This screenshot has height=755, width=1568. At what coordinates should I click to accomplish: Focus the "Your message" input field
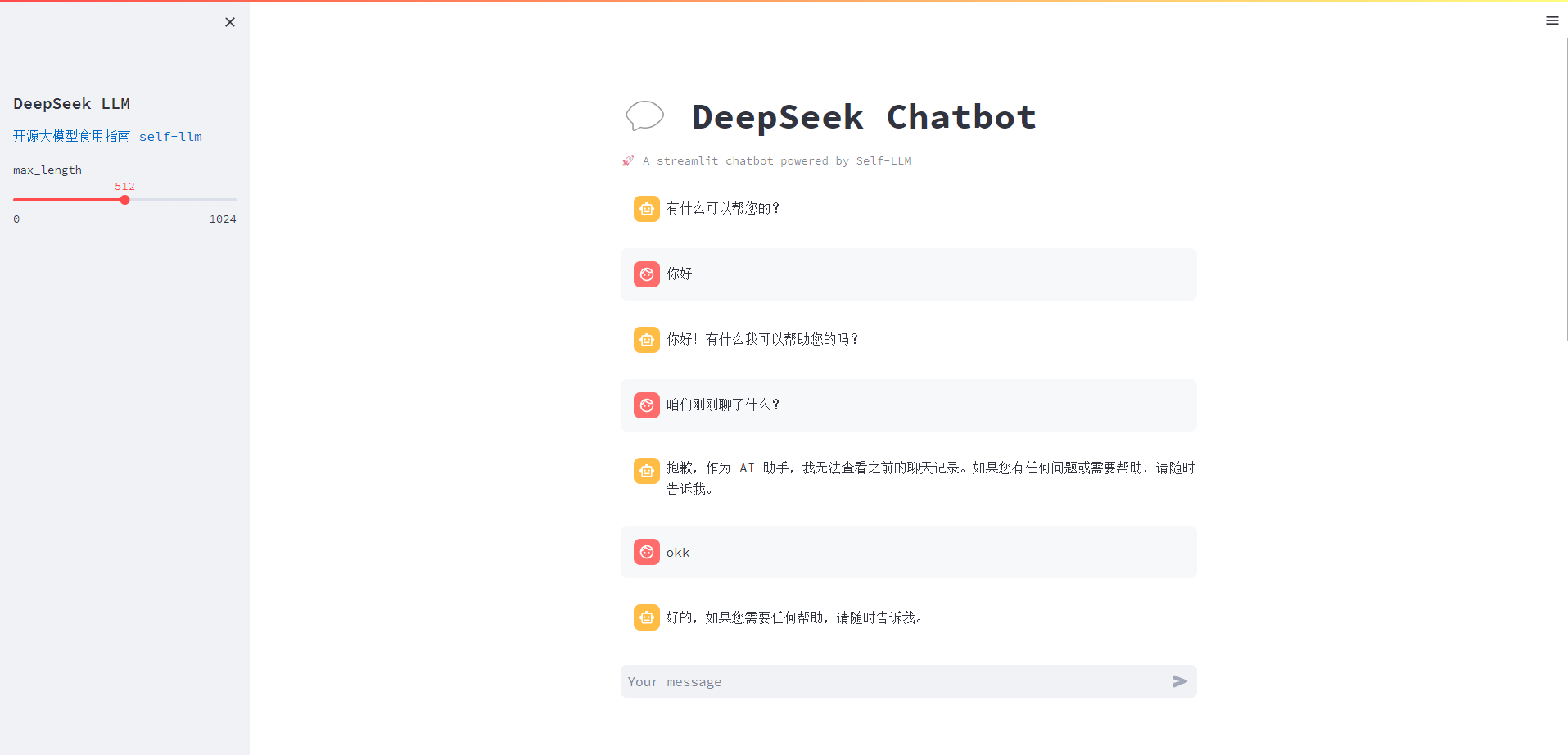(x=892, y=681)
